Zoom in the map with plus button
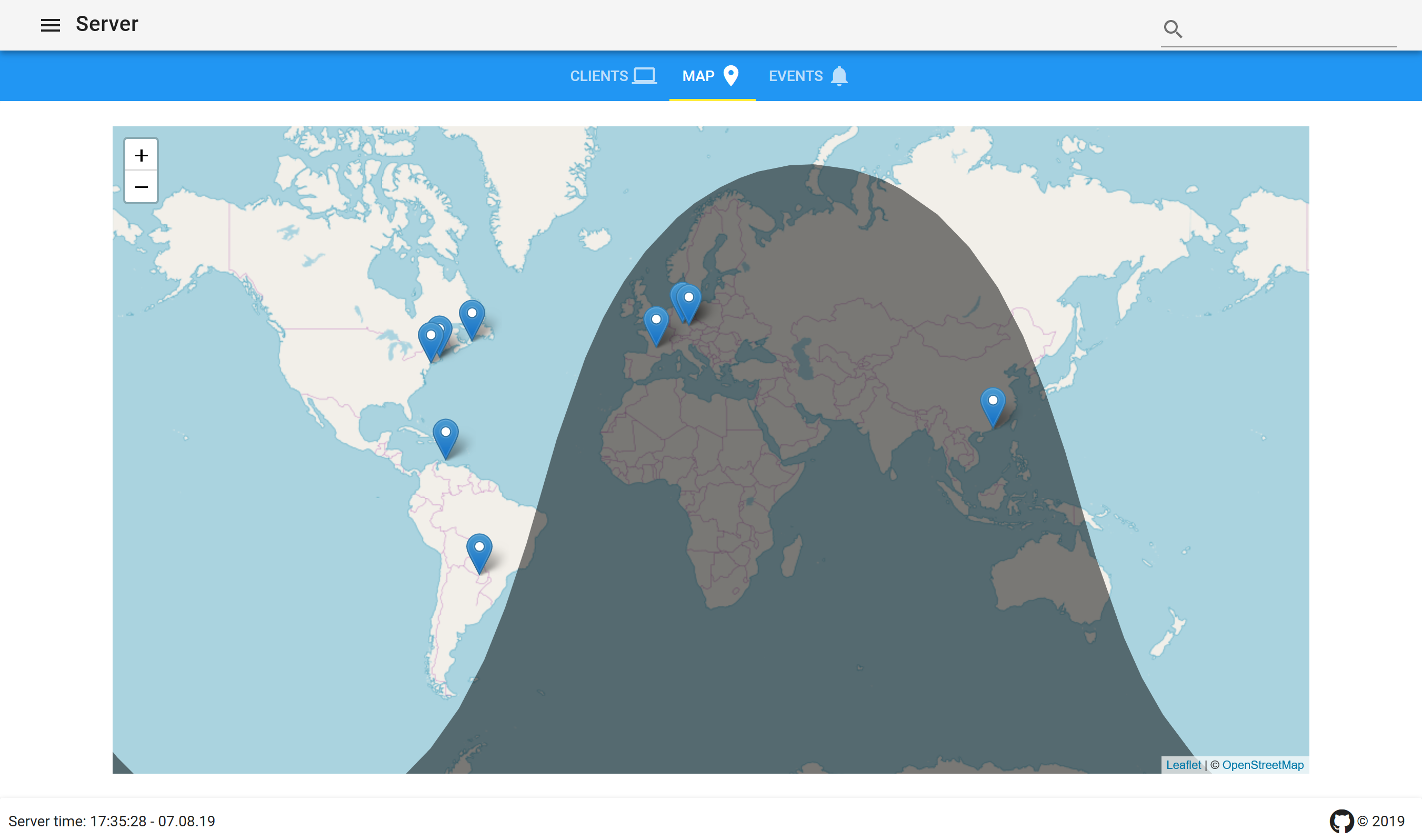 pos(141,155)
